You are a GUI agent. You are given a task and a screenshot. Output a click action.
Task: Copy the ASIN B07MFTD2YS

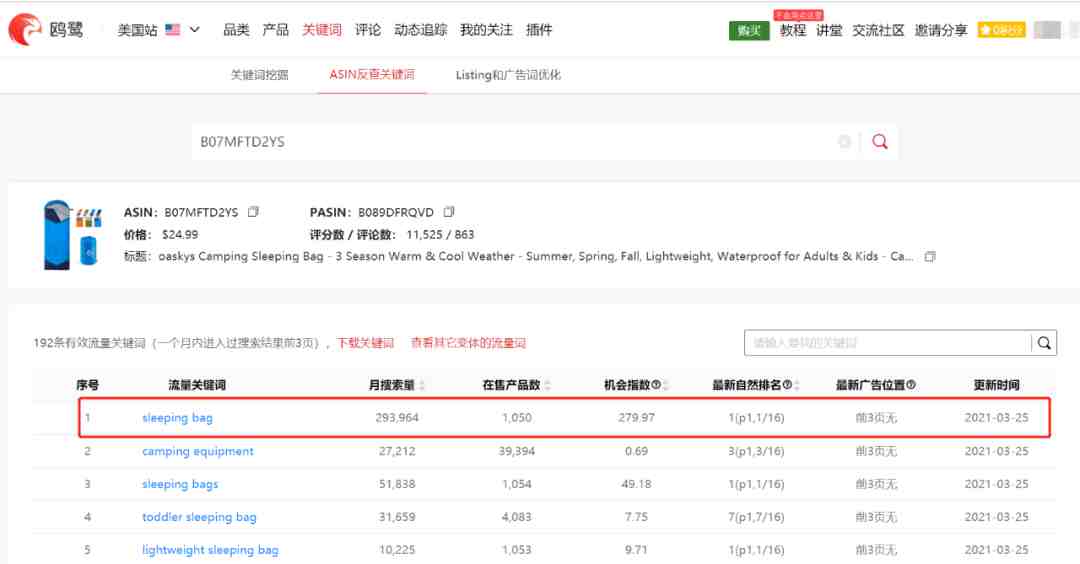click(253, 212)
